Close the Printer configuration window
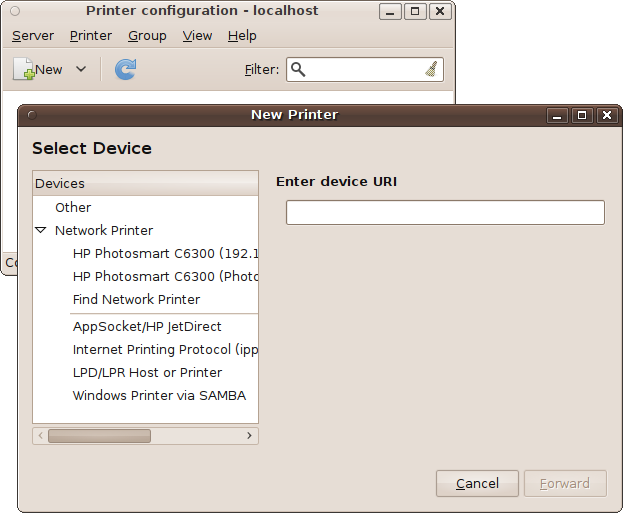623x513 pixels. (x=440, y=12)
